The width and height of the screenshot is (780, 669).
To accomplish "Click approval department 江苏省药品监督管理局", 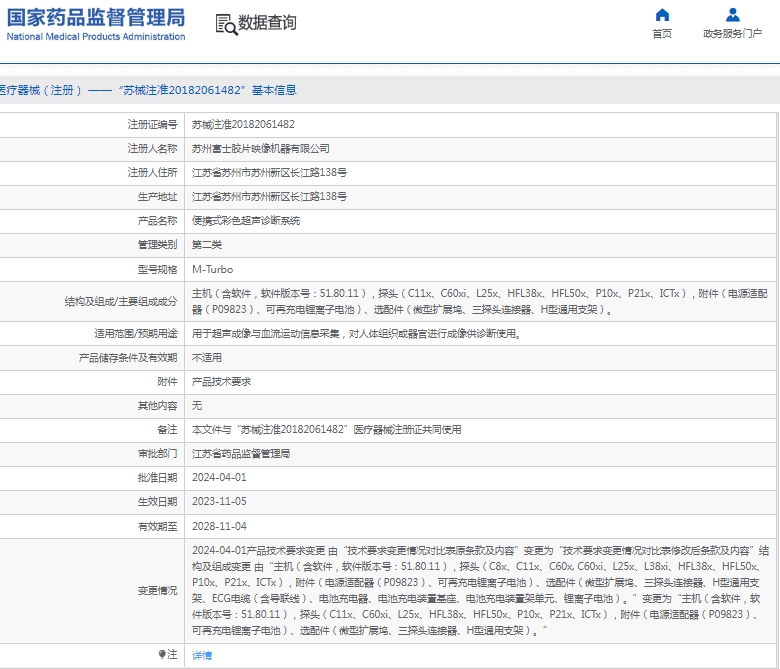I will 241,454.
